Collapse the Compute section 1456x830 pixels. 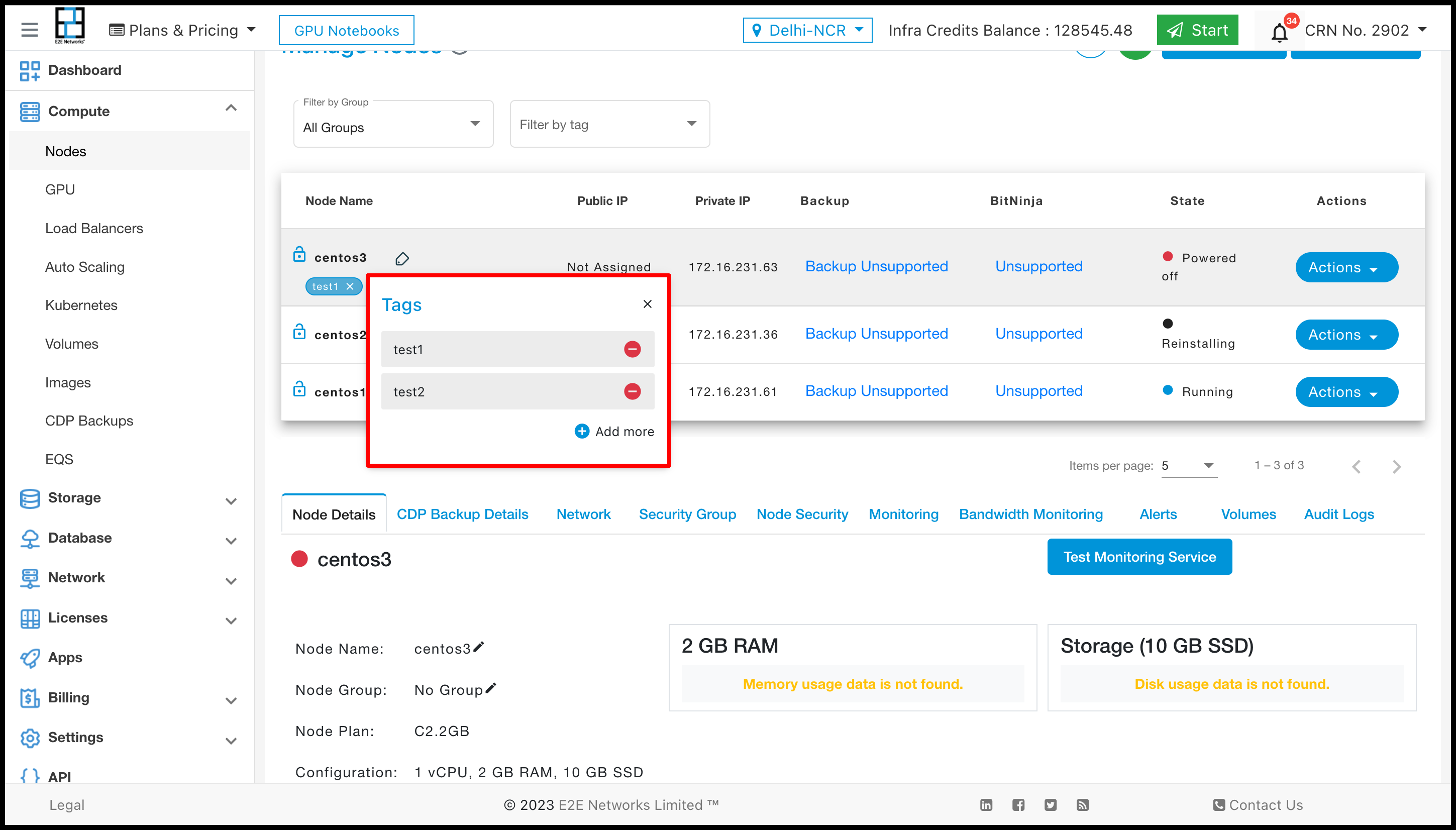(231, 109)
